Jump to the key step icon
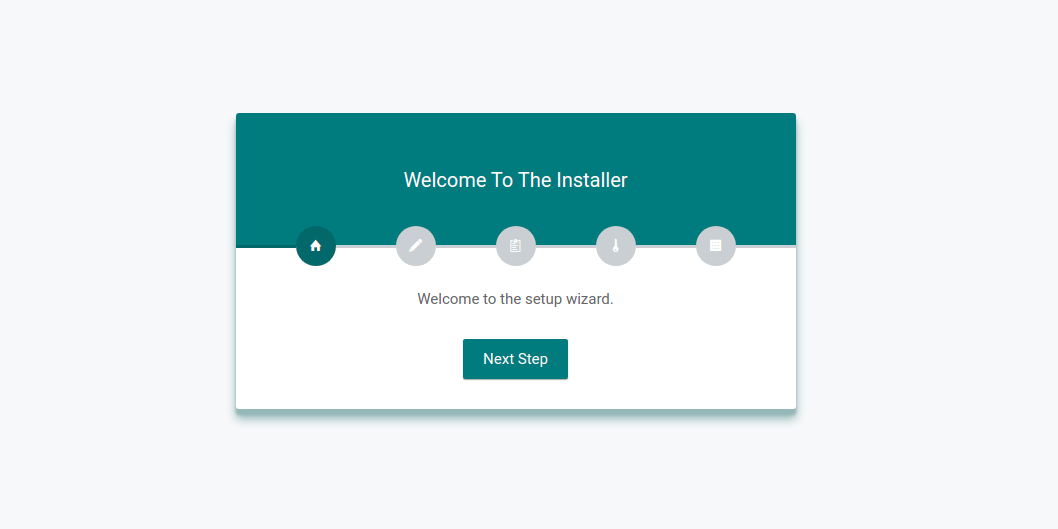The width and height of the screenshot is (1058, 529). tap(616, 246)
